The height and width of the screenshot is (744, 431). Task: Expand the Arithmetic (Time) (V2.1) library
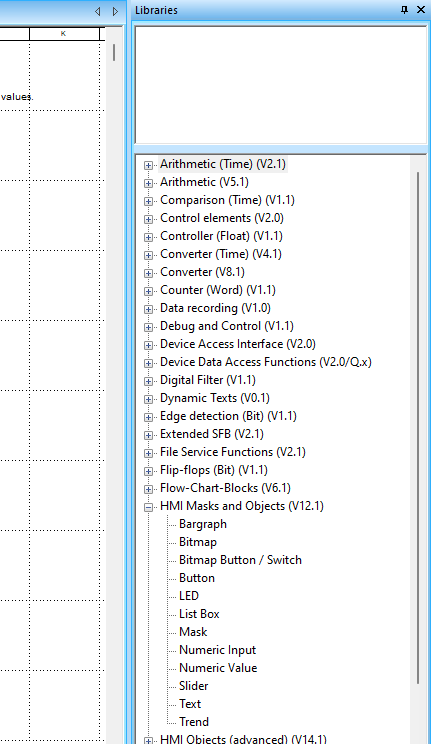click(148, 165)
